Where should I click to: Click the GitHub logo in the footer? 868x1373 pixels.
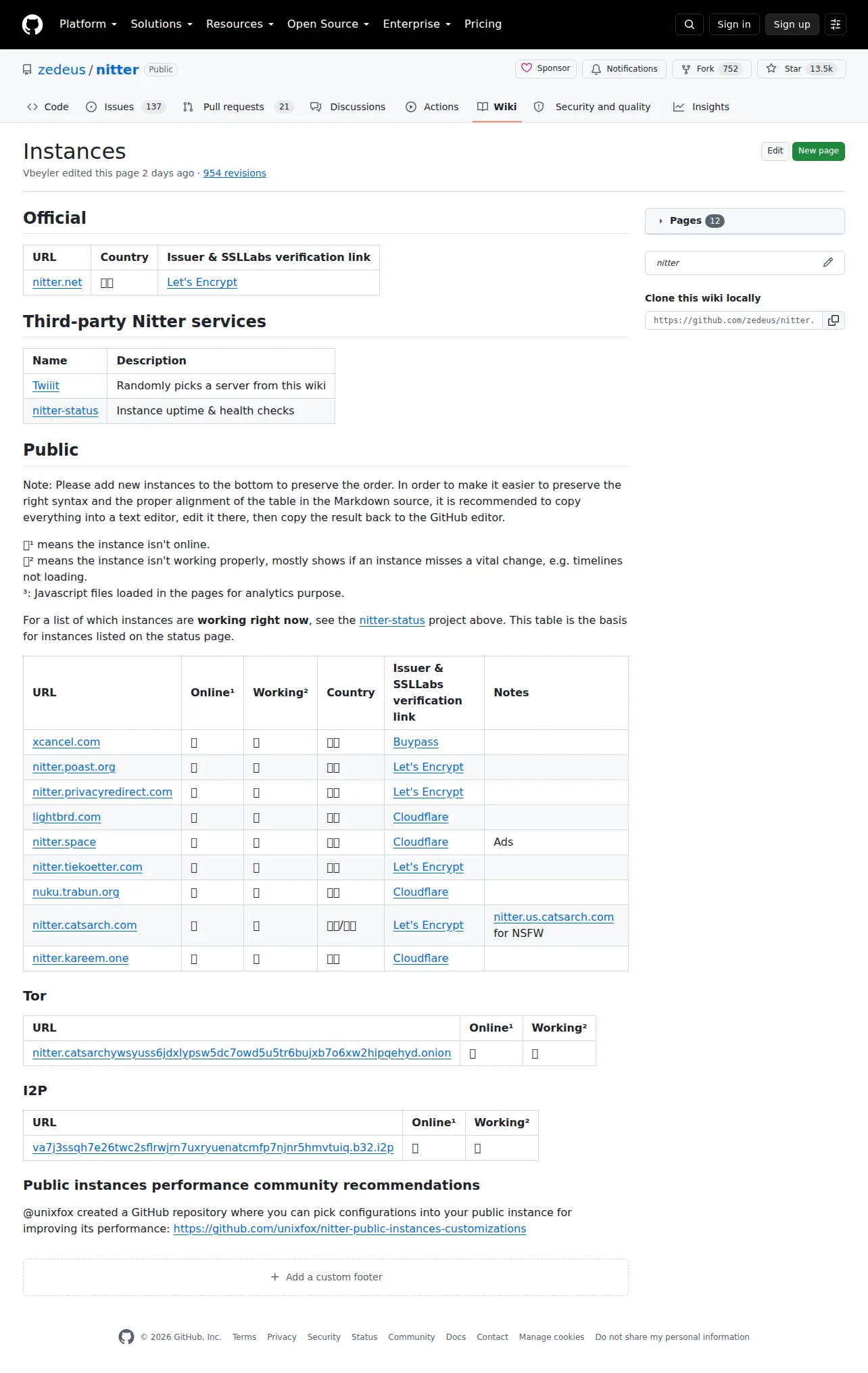click(126, 1336)
